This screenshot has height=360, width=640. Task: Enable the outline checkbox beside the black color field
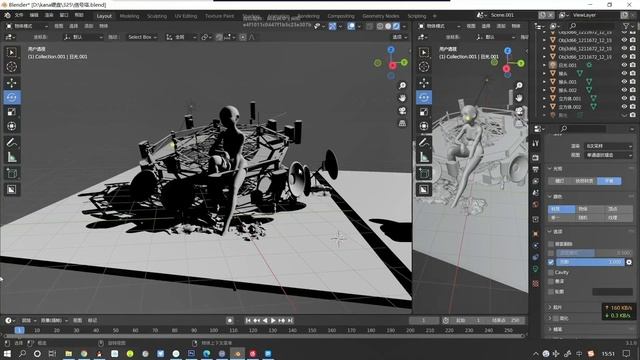pyautogui.click(x=551, y=291)
